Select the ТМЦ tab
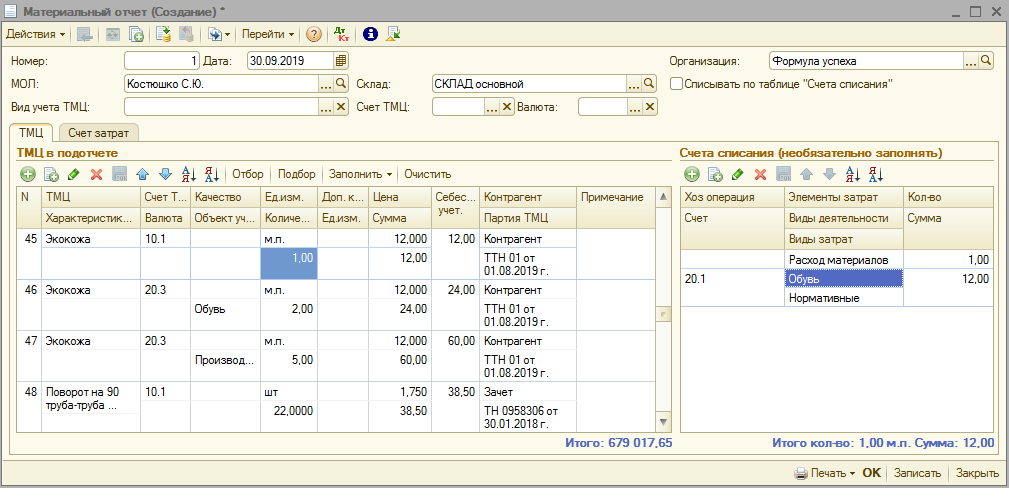1009x488 pixels. [x=30, y=132]
